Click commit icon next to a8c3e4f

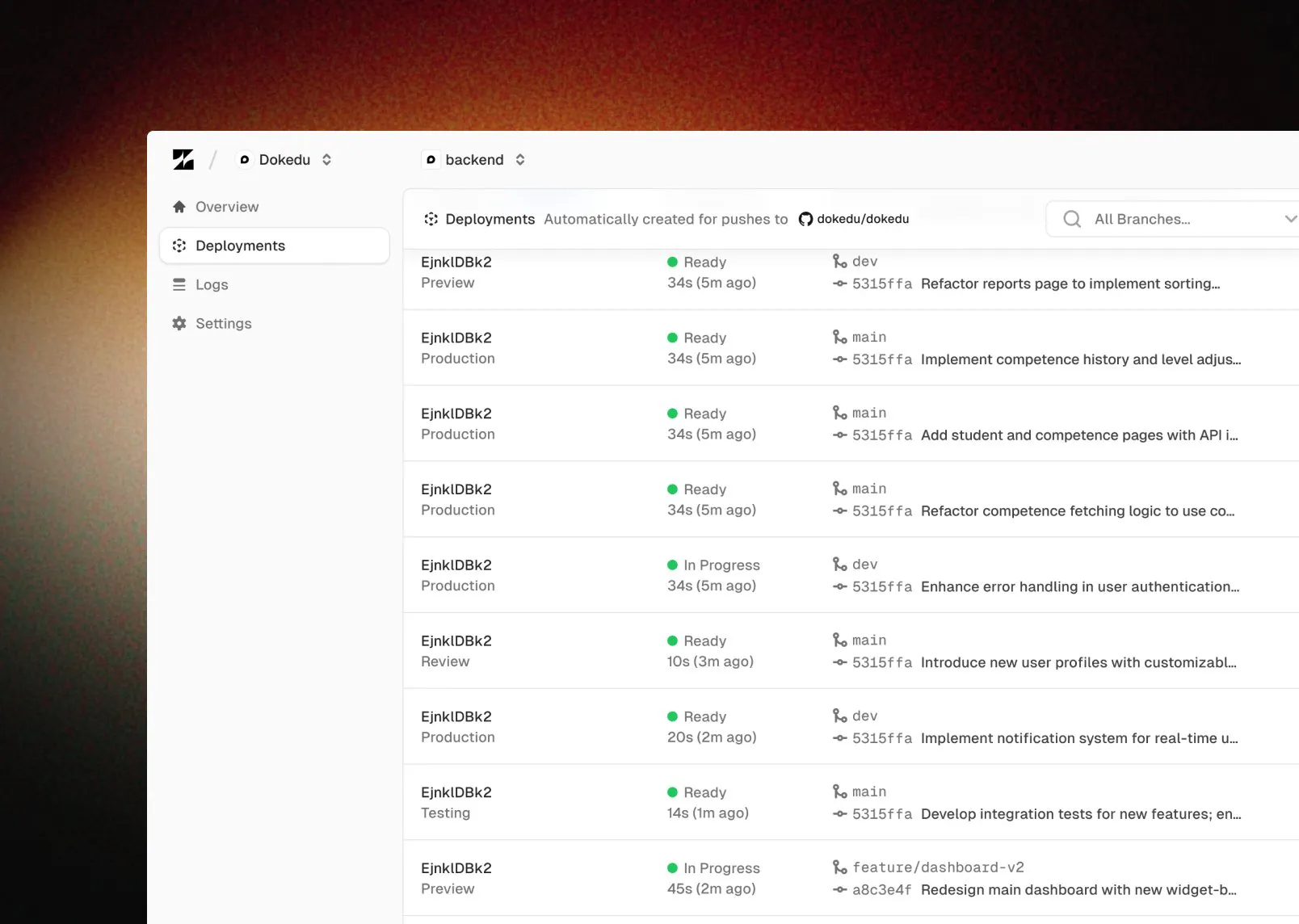[840, 890]
